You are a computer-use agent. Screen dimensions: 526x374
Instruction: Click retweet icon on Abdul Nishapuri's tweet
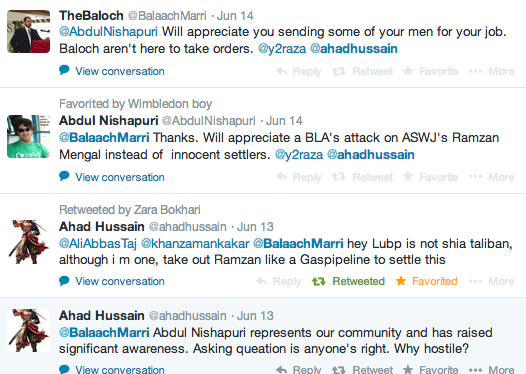(x=338, y=177)
